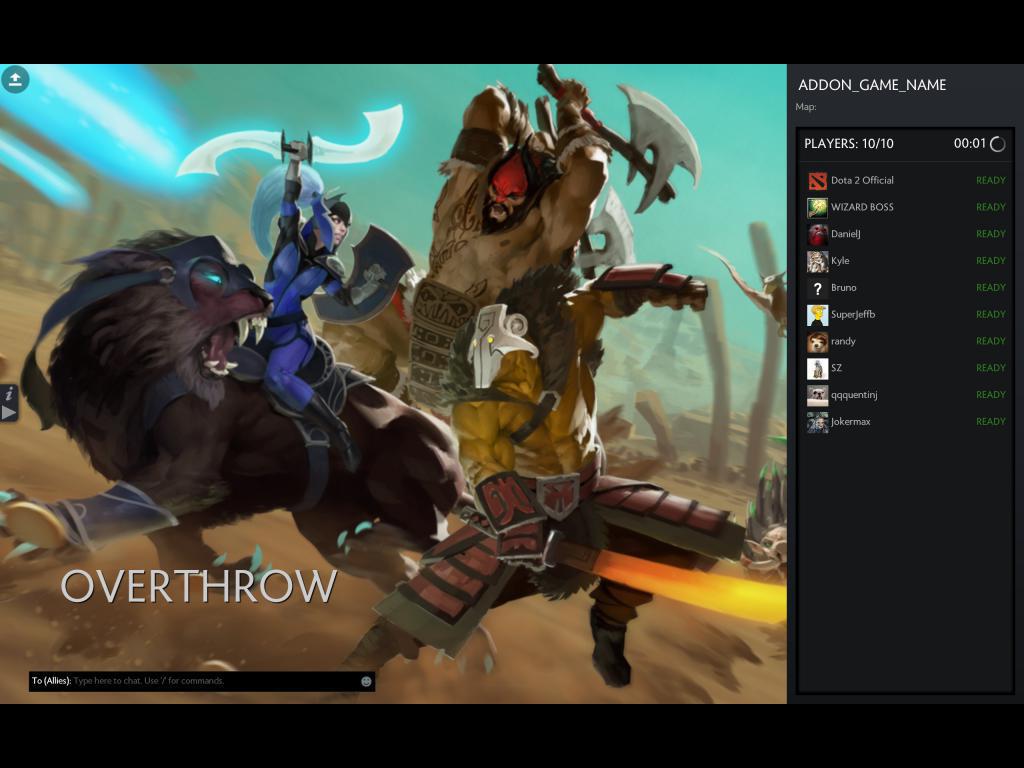Click READY status for SZ

coord(991,368)
